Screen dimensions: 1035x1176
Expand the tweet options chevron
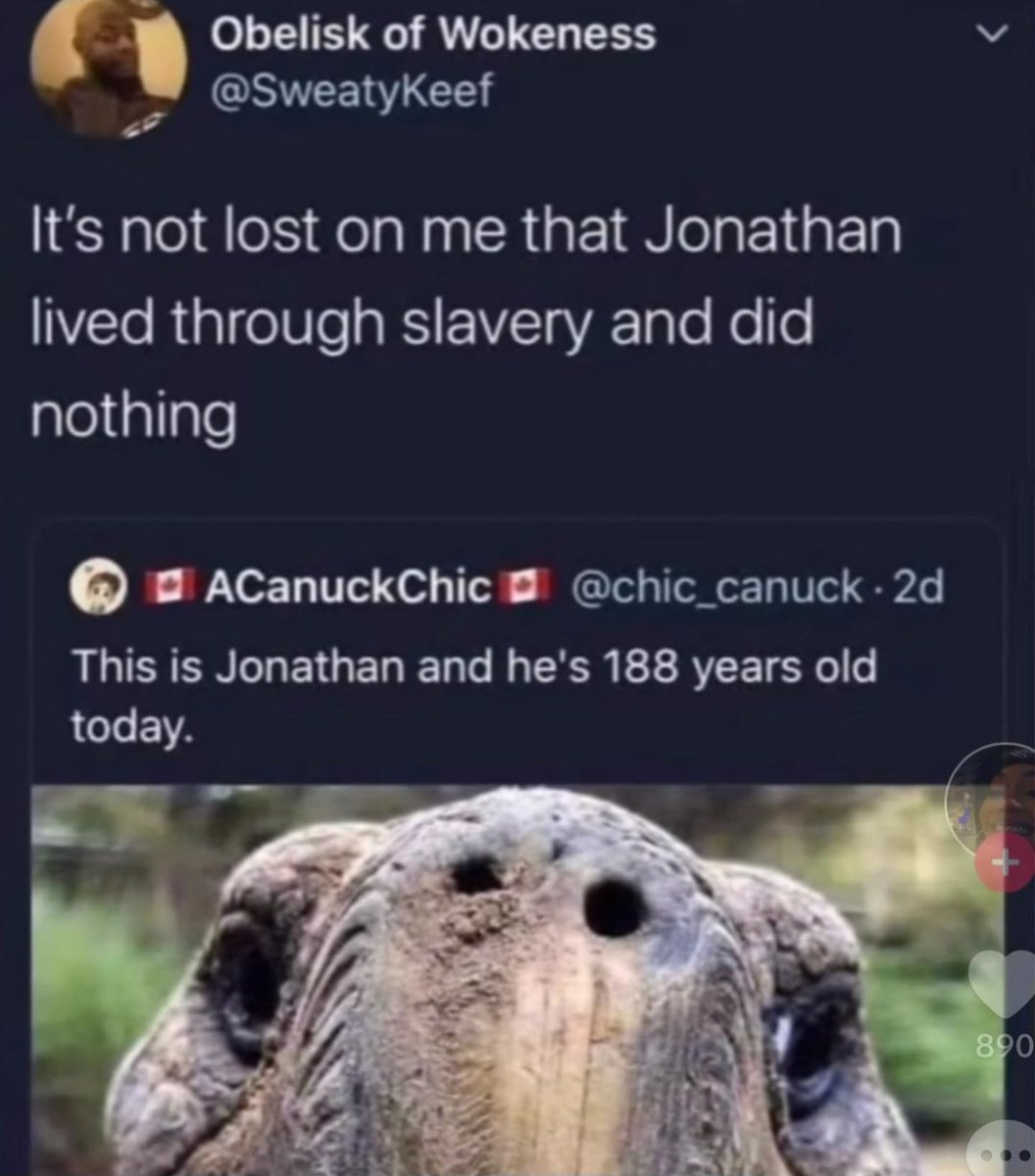[994, 33]
